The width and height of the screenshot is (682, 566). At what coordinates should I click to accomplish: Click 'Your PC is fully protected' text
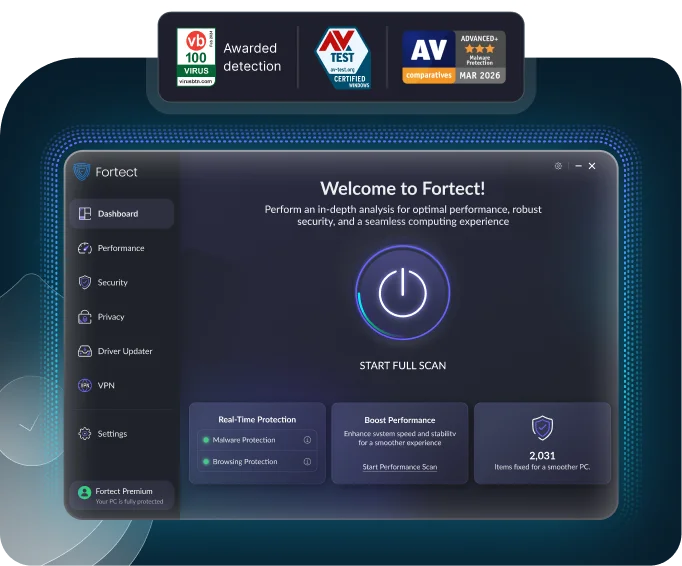[x=129, y=502]
